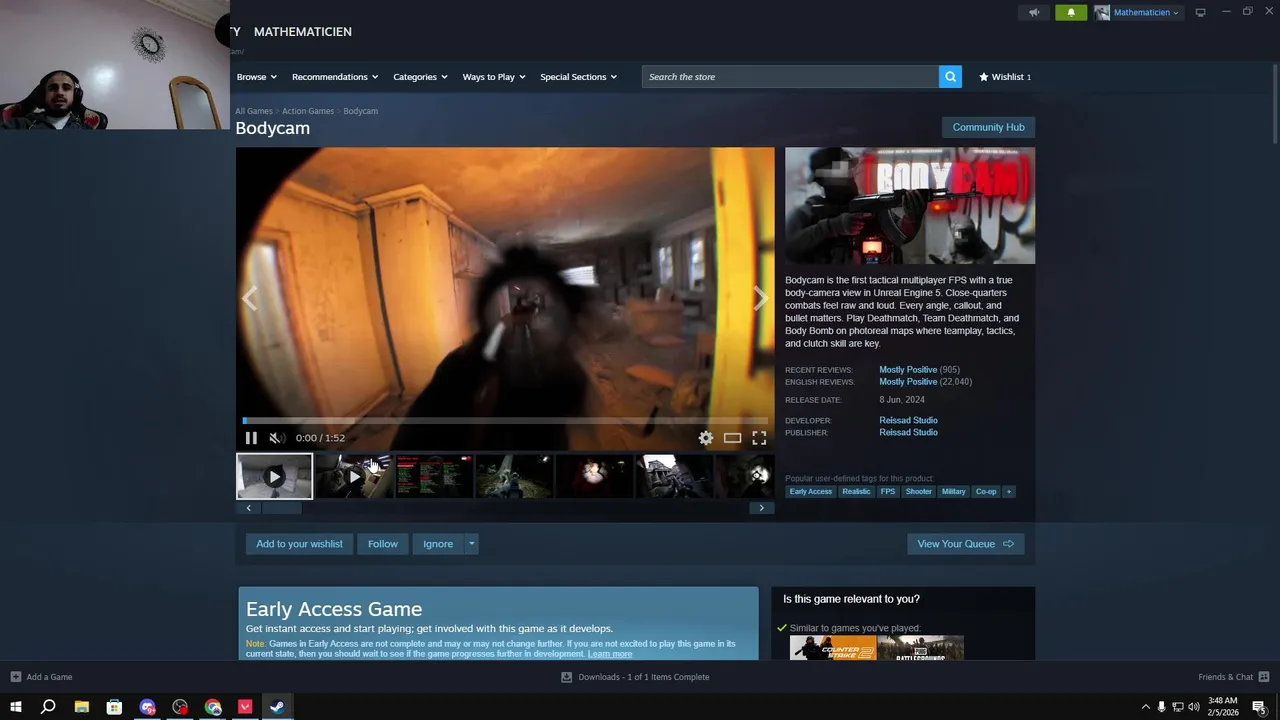
Task: Show more tags with the plus button
Action: pyautogui.click(x=1009, y=492)
